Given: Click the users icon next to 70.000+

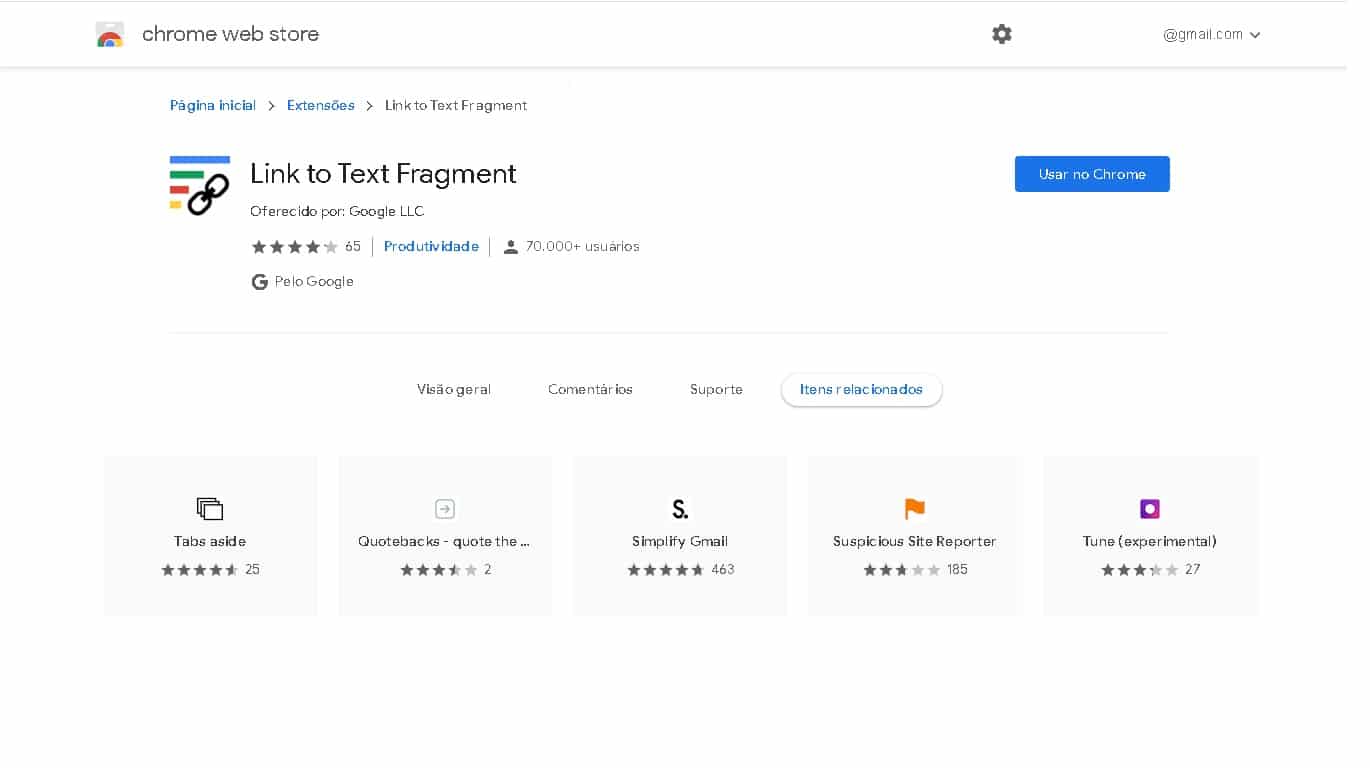Looking at the screenshot, I should pos(511,246).
